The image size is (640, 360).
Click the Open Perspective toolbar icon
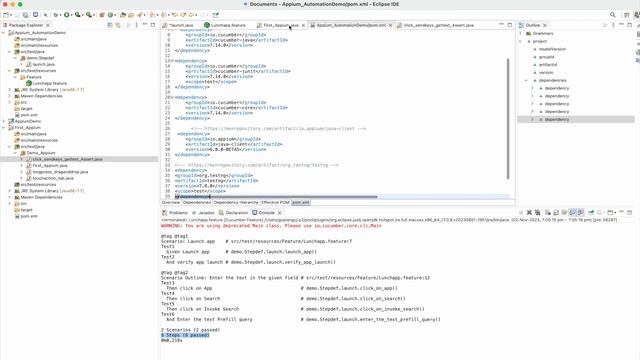(627, 15)
